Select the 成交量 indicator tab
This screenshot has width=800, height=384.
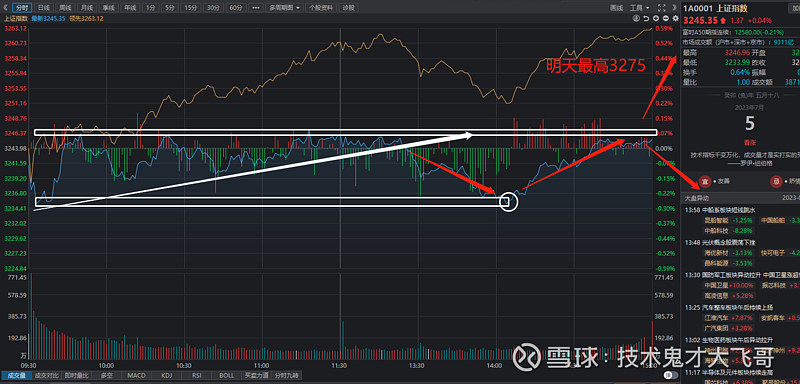tap(16, 375)
